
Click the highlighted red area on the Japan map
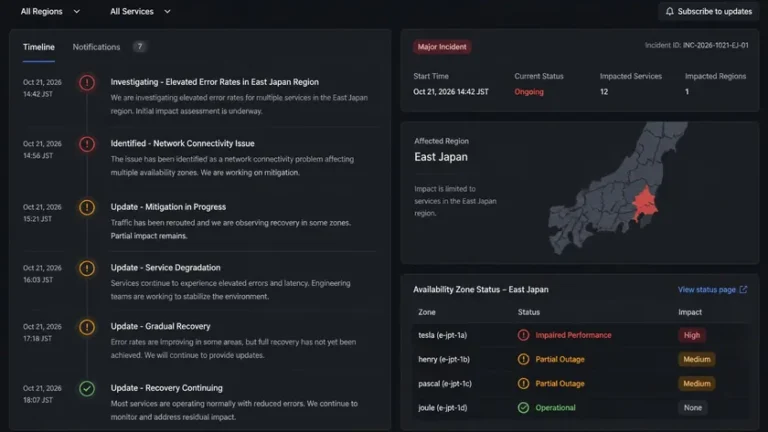[x=646, y=204]
